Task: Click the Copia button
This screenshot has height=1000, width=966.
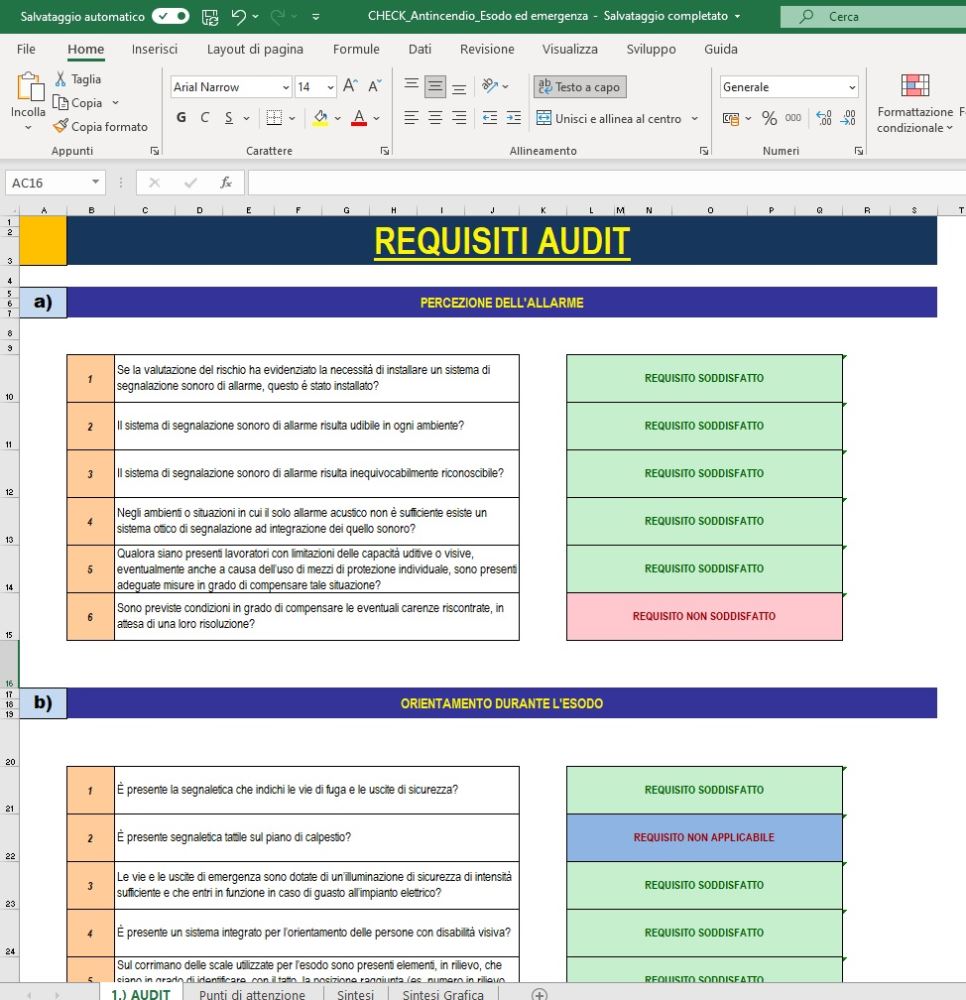Action: [78, 103]
